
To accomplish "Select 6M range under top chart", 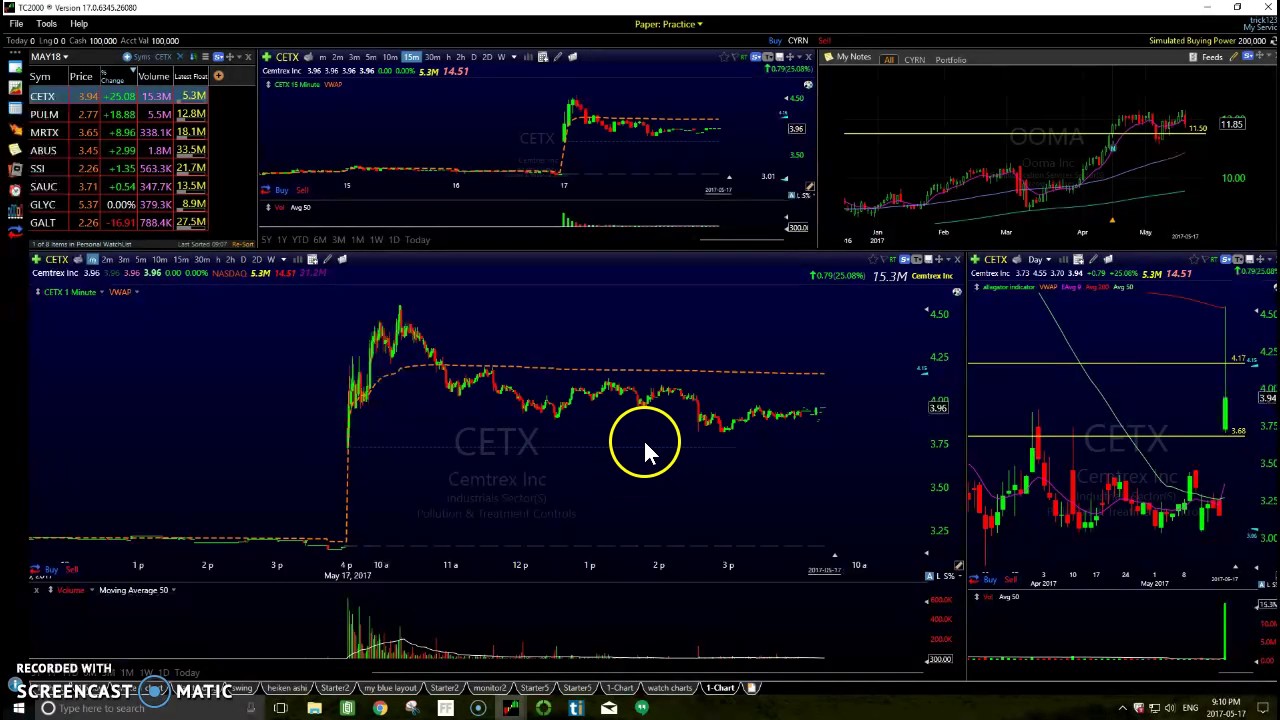I will pos(319,240).
